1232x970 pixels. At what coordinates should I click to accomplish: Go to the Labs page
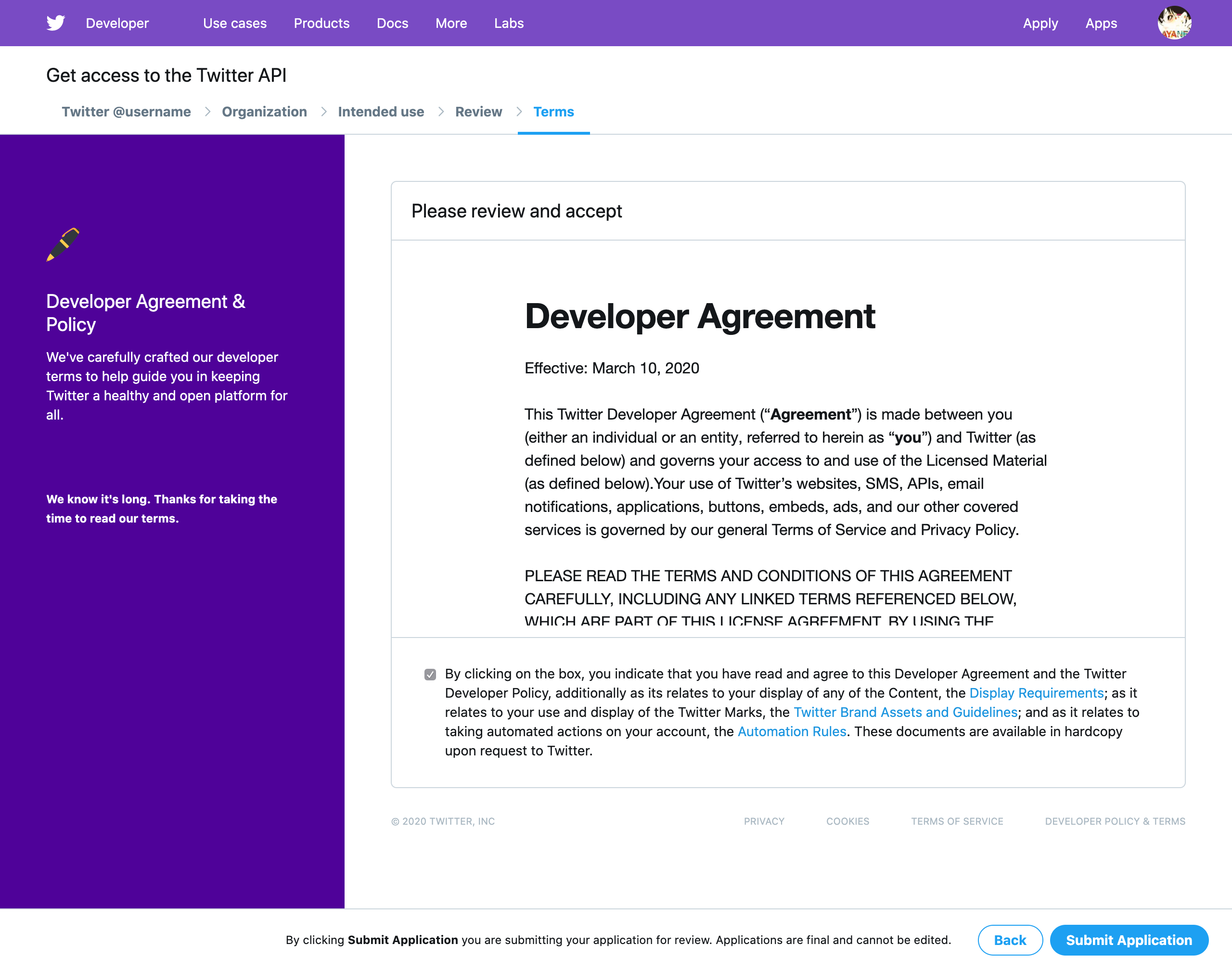[x=508, y=23]
